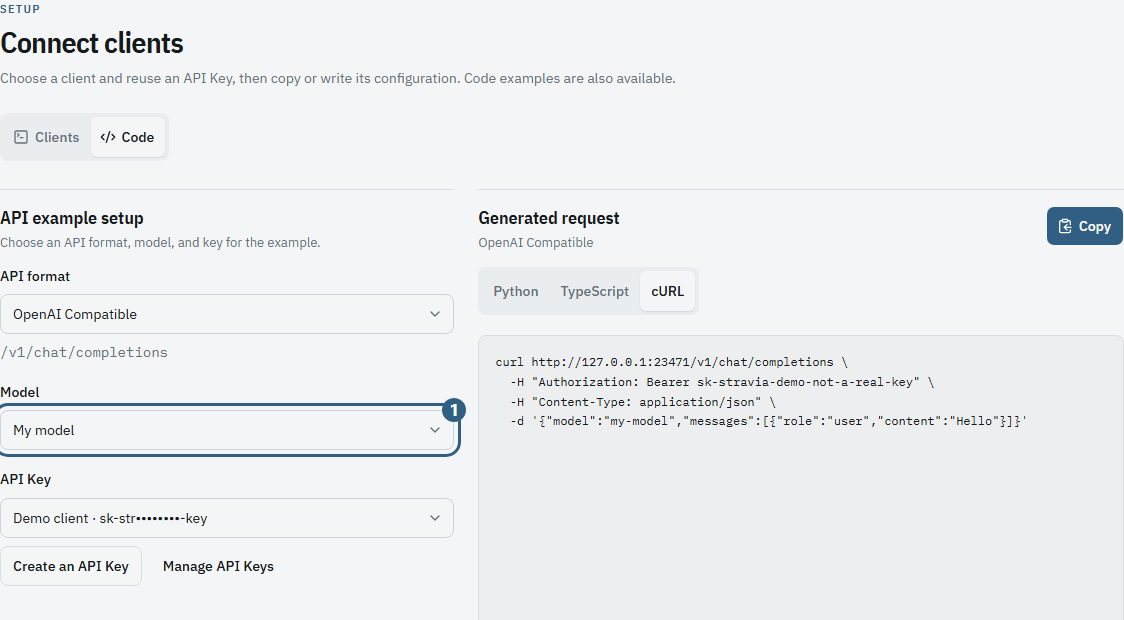This screenshot has height=620, width=1124.
Task: Click the SETUP breadcrumb label
Action: [x=20, y=9]
